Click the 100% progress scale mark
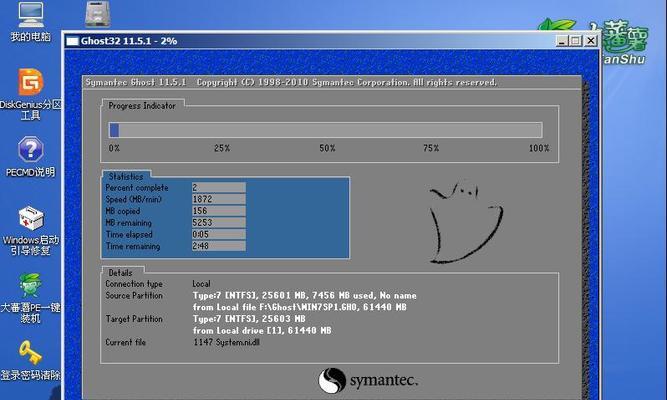This screenshot has height=400, width=667. point(539,148)
